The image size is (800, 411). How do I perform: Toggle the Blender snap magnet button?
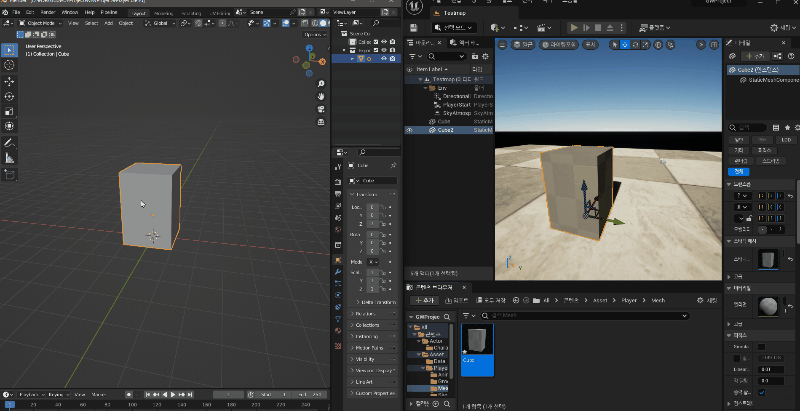tap(198, 23)
